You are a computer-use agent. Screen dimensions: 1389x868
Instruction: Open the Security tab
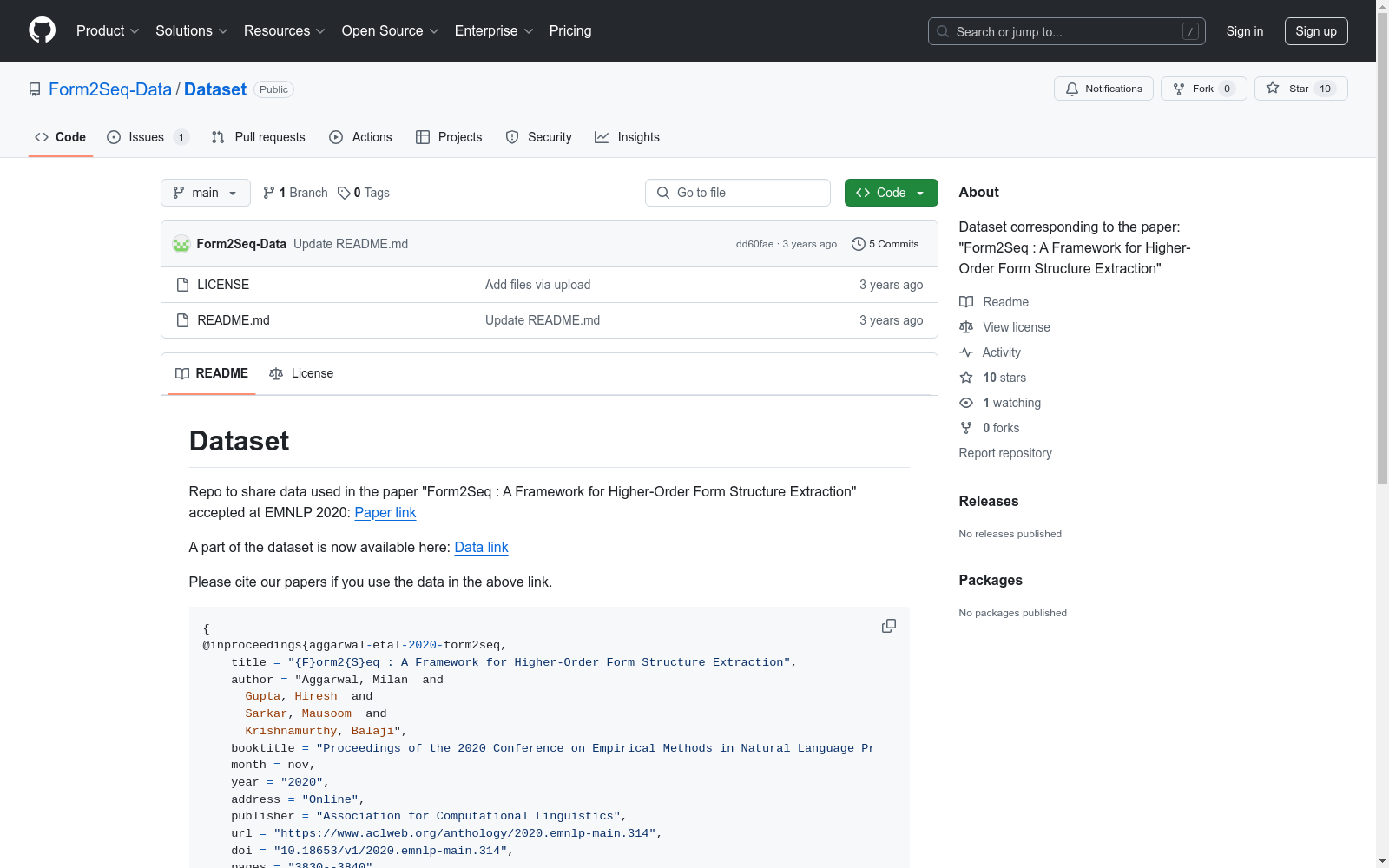click(x=539, y=137)
